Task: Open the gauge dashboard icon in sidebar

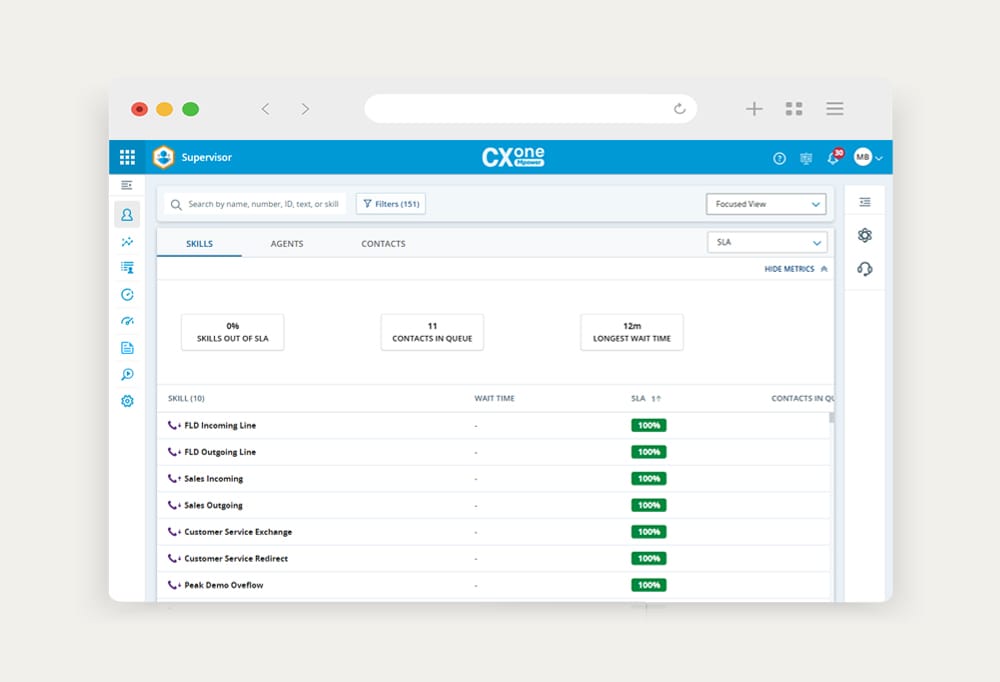Action: [127, 321]
